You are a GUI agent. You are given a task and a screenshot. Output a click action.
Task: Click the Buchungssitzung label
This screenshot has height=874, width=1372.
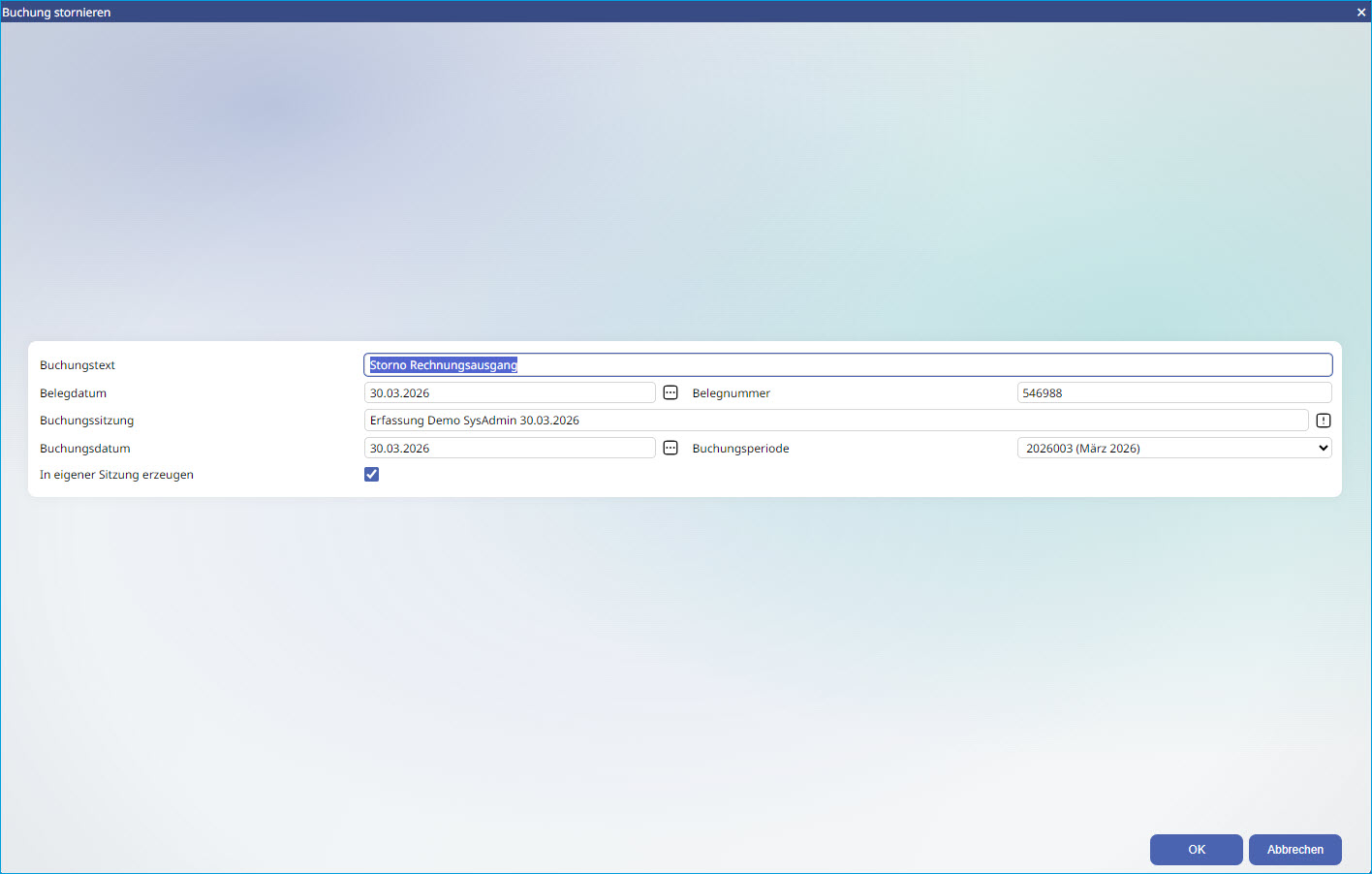coord(87,421)
